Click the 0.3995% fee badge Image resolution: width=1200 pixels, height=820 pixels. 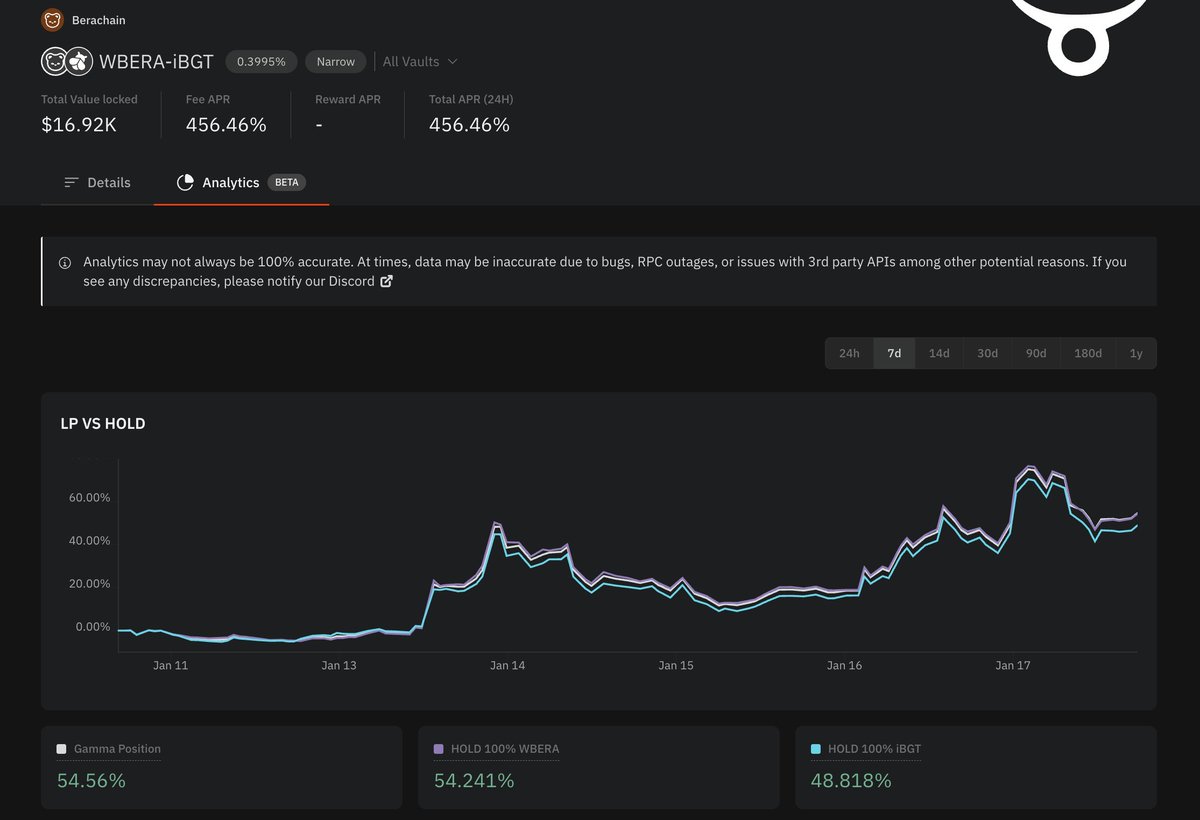(x=261, y=62)
